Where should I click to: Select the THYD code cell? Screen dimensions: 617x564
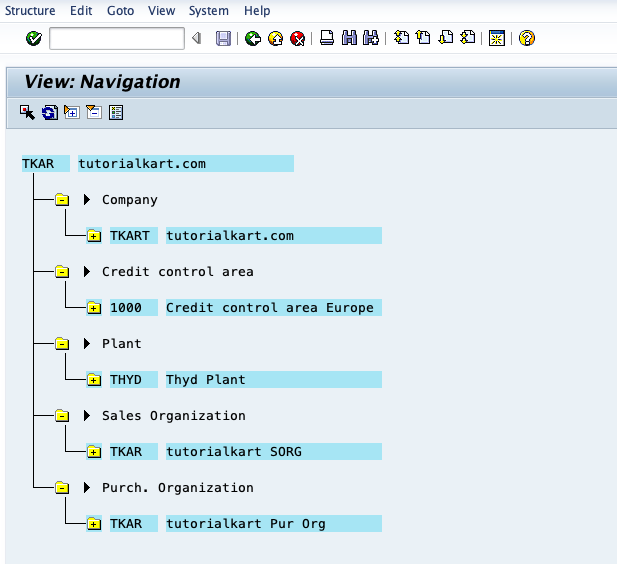tap(134, 379)
